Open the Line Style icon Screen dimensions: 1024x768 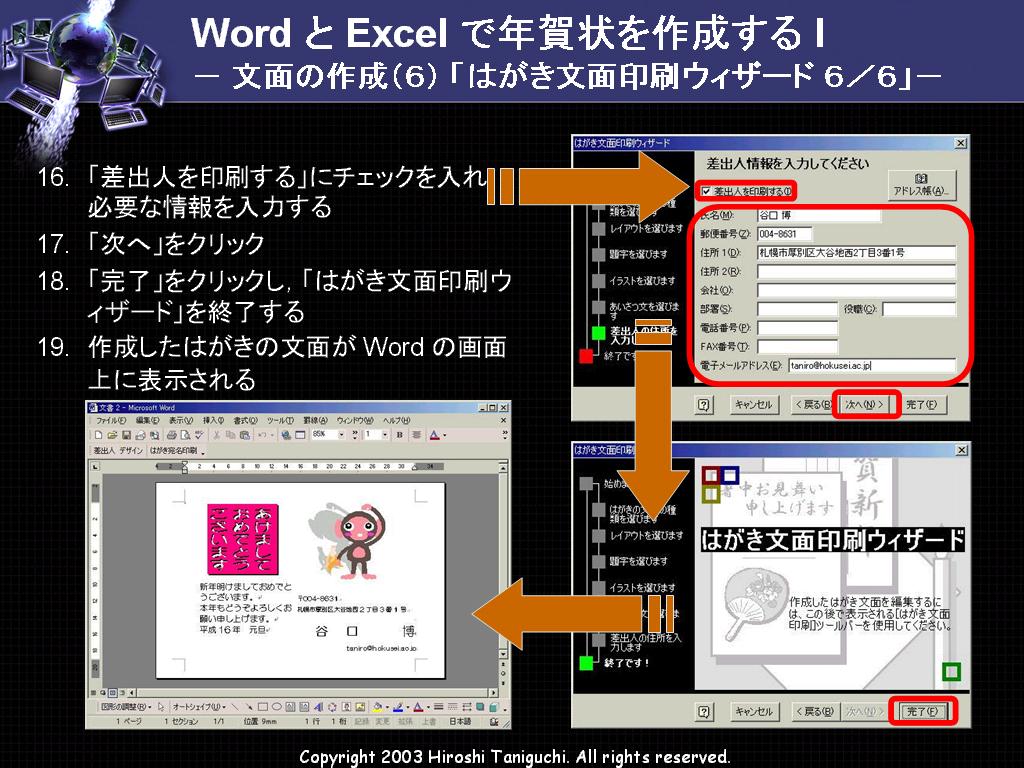(x=439, y=707)
